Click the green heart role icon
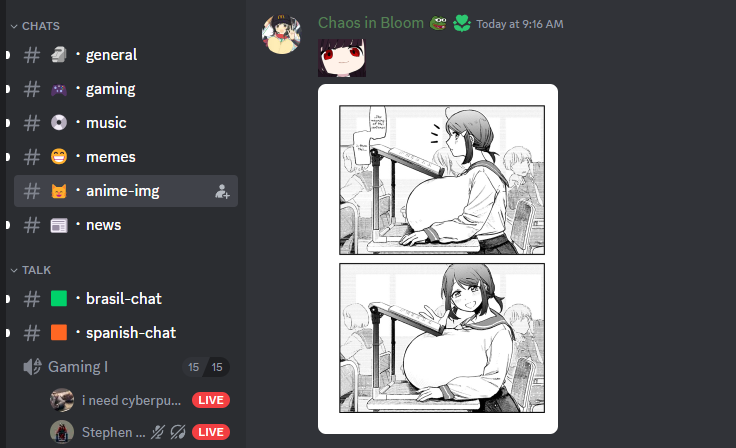The height and width of the screenshot is (448, 736). click(x=462, y=23)
